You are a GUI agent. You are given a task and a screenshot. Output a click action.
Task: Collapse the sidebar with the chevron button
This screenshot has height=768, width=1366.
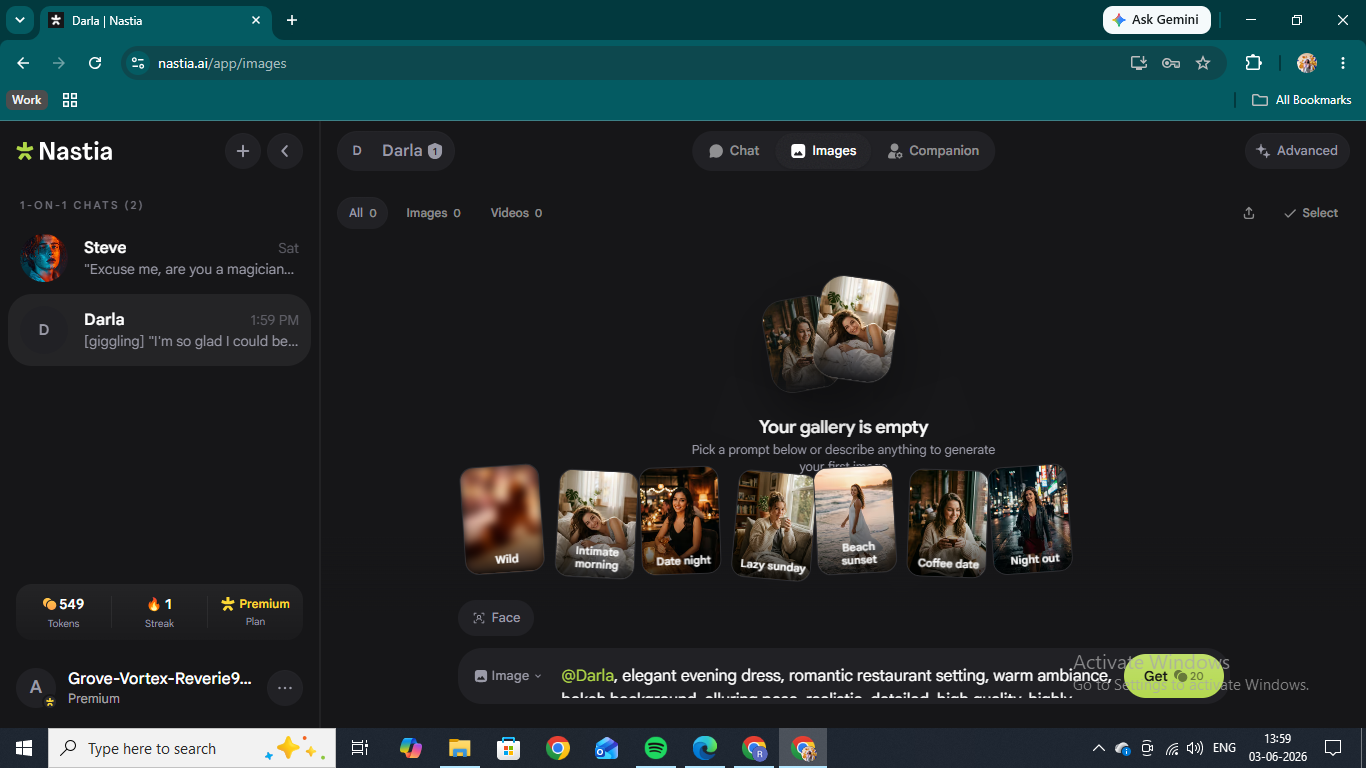pyautogui.click(x=285, y=151)
